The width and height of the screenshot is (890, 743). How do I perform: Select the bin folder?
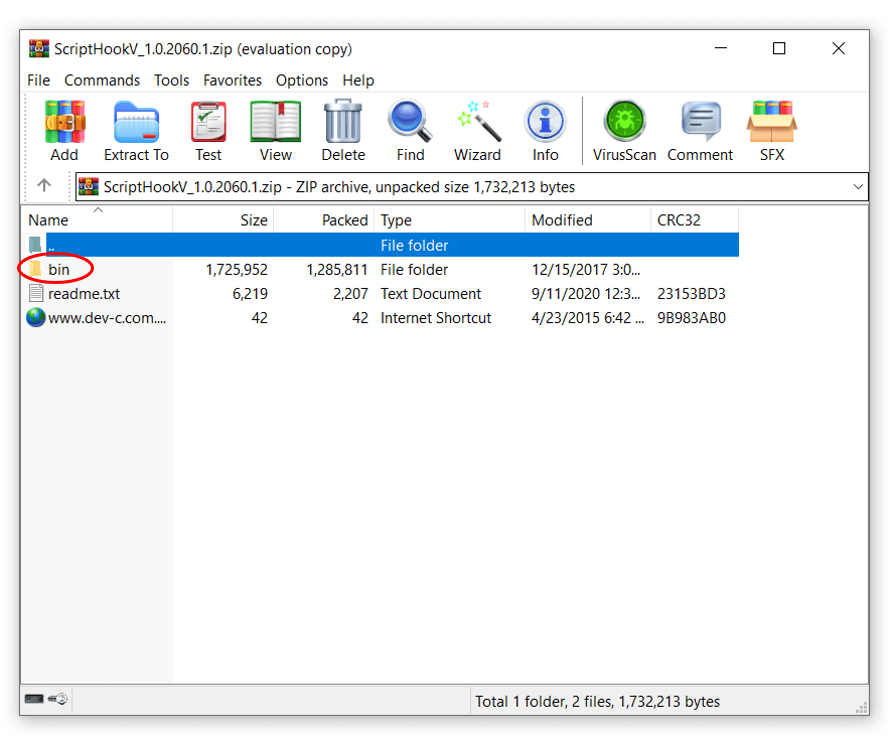click(x=58, y=270)
